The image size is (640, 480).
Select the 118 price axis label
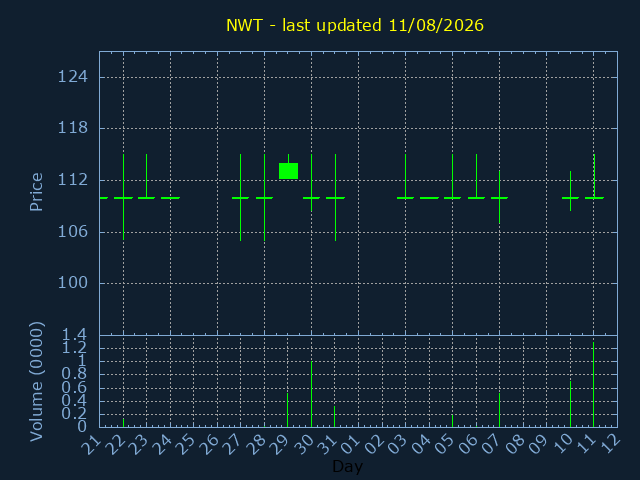(73, 128)
